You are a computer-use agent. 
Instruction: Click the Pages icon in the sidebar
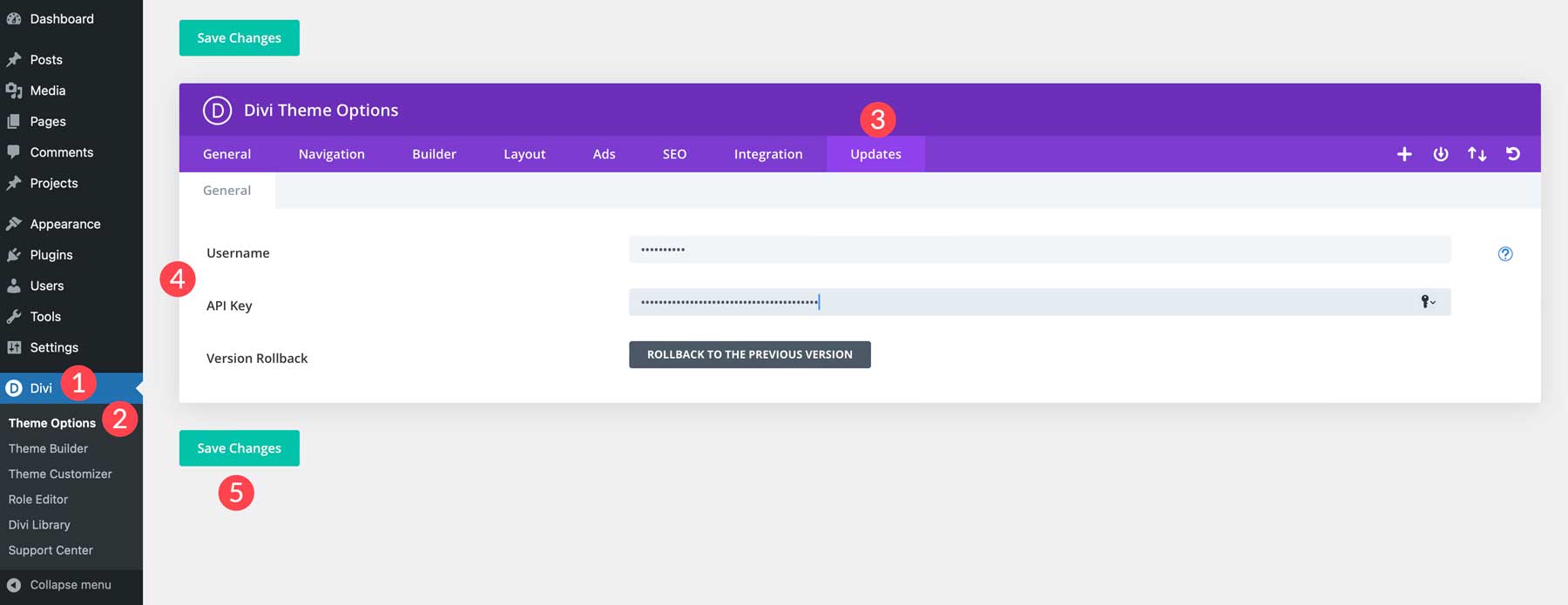pos(14,121)
